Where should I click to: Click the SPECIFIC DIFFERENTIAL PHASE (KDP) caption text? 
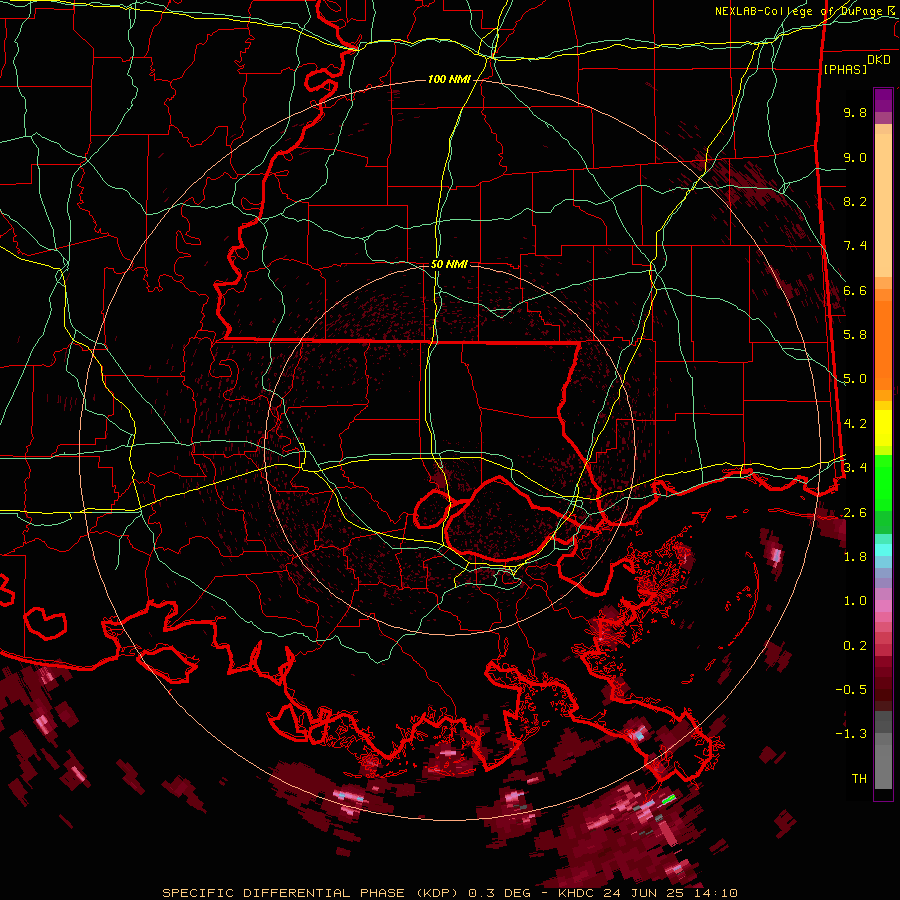pos(311,893)
